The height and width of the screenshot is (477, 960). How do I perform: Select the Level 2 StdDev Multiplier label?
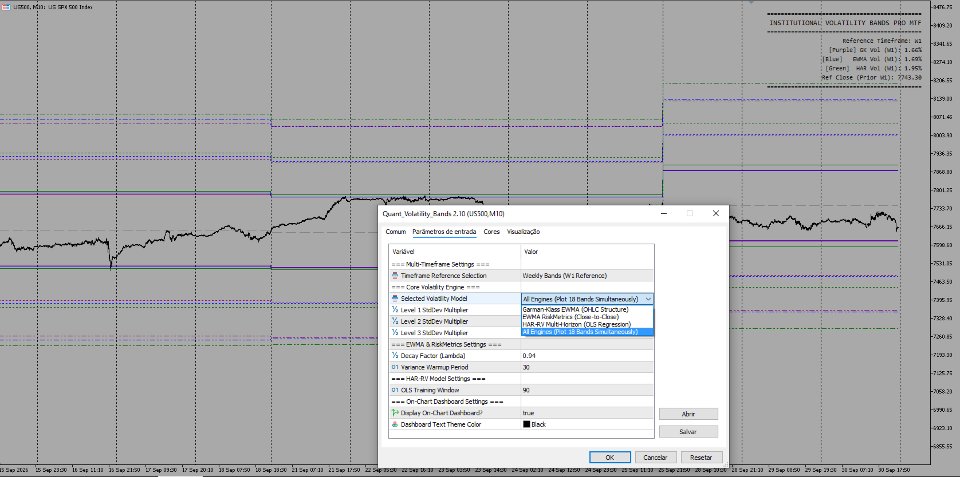click(434, 321)
